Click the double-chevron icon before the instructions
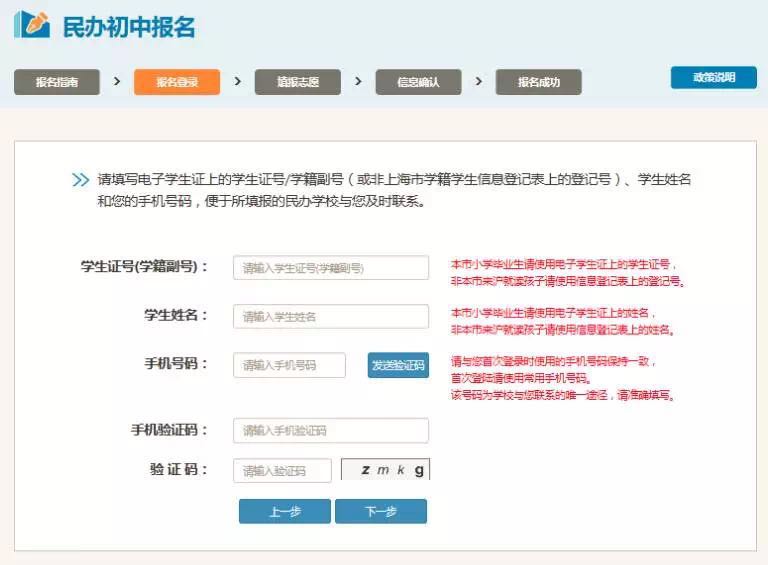768x565 pixels. pos(81,180)
